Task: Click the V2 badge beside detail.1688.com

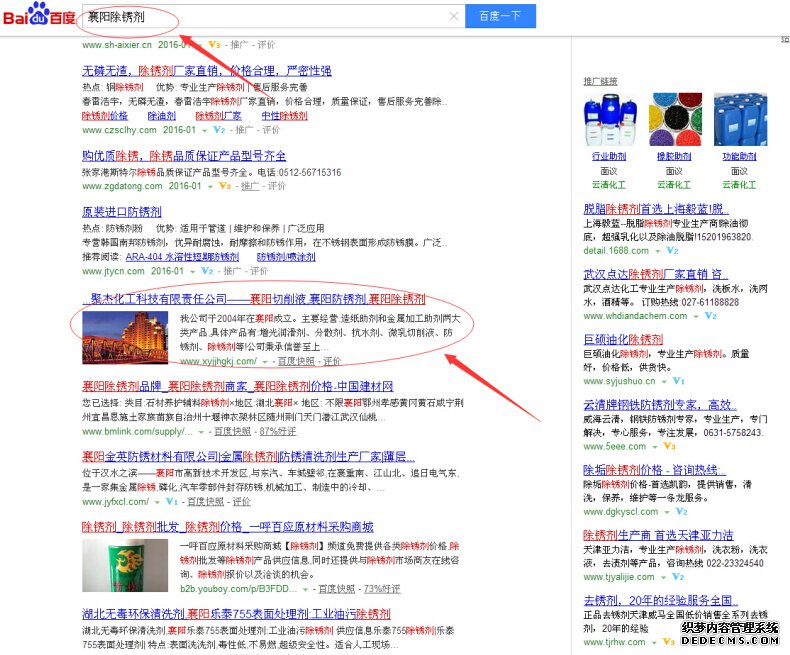Action: pos(672,250)
